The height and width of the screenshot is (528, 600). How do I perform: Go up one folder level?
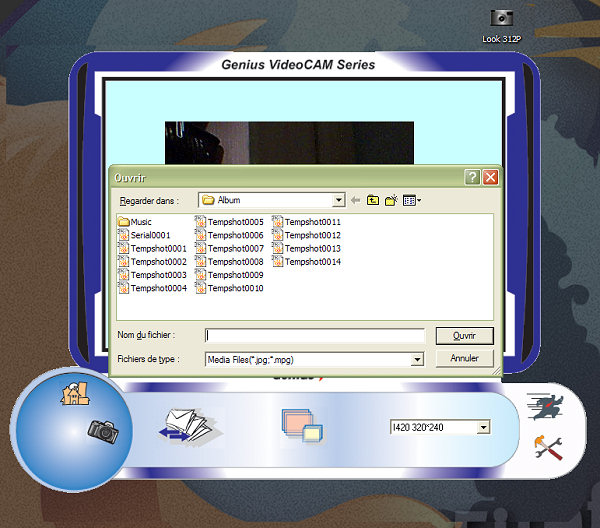tap(373, 200)
